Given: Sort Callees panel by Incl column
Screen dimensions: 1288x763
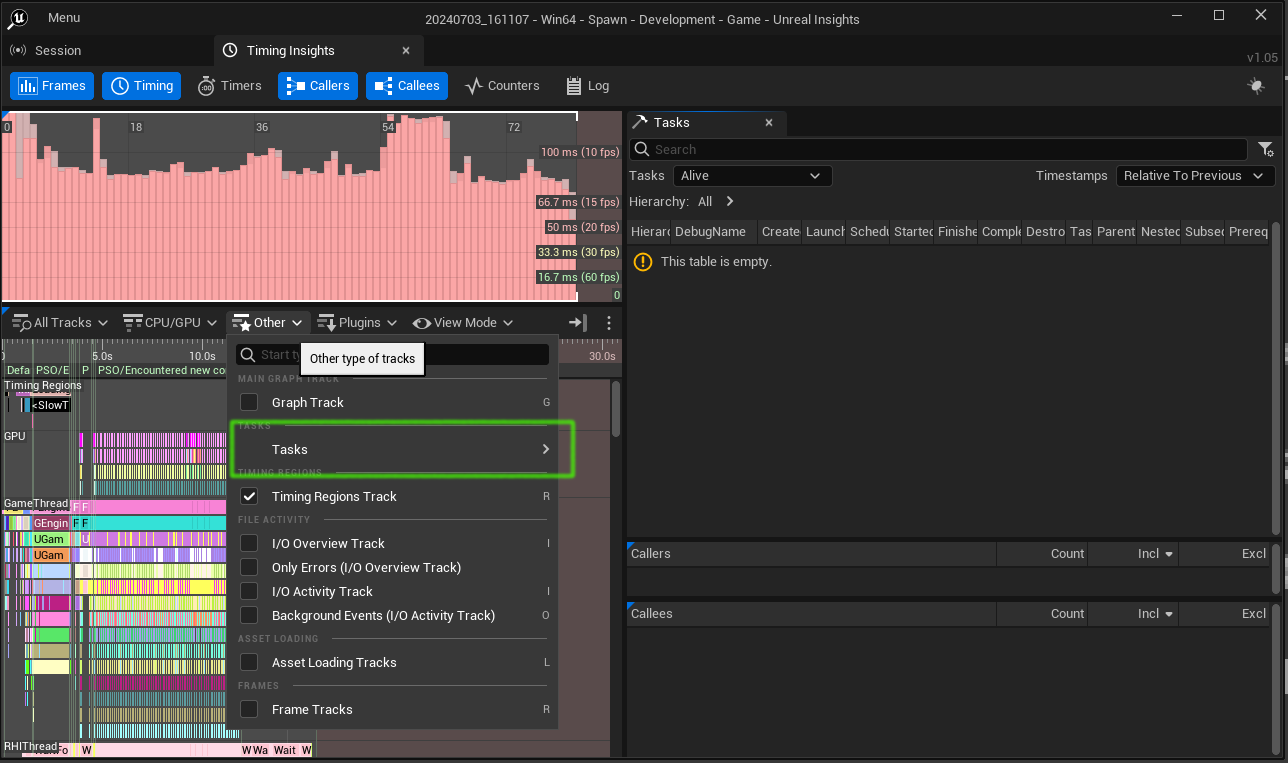Looking at the screenshot, I should [1133, 613].
